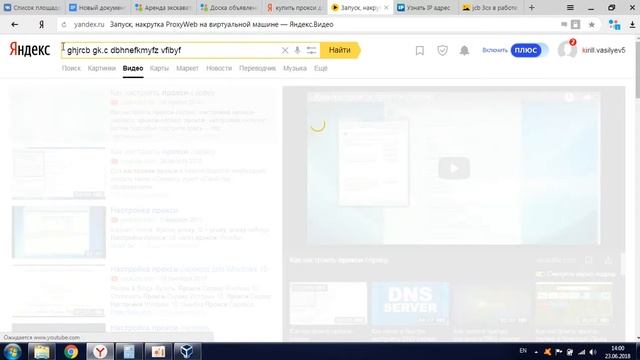This screenshot has height=360, width=640.
Task: Launch Chrome from taskbar
Action: click(x=71, y=351)
